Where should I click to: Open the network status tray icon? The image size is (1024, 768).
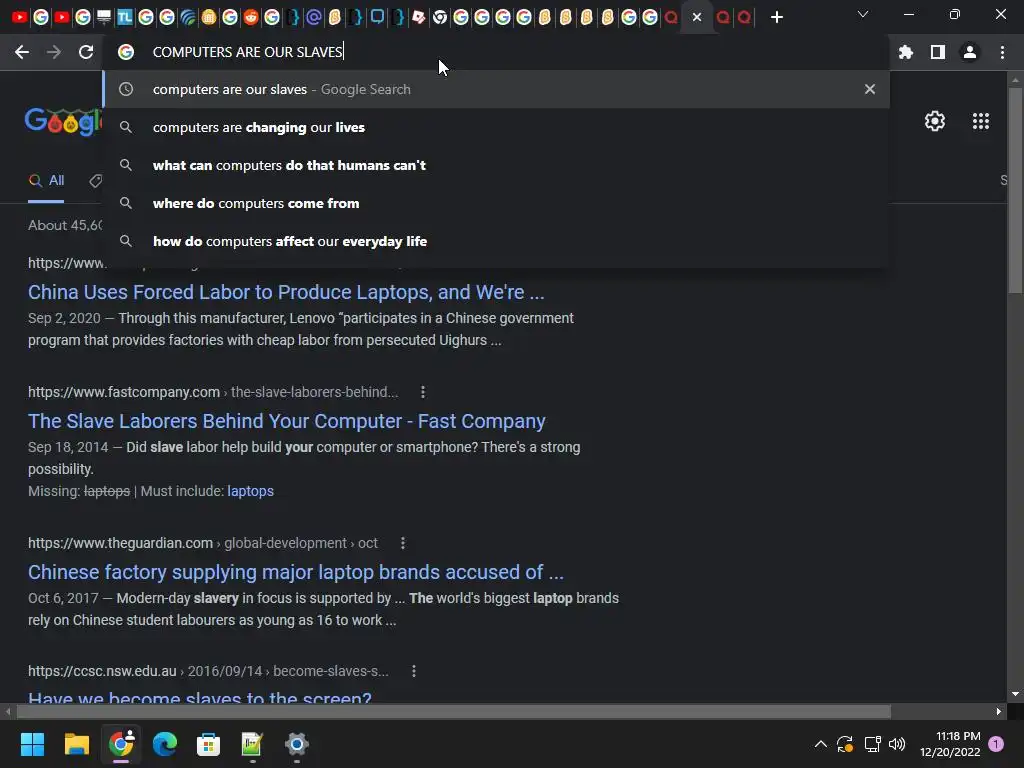click(872, 744)
